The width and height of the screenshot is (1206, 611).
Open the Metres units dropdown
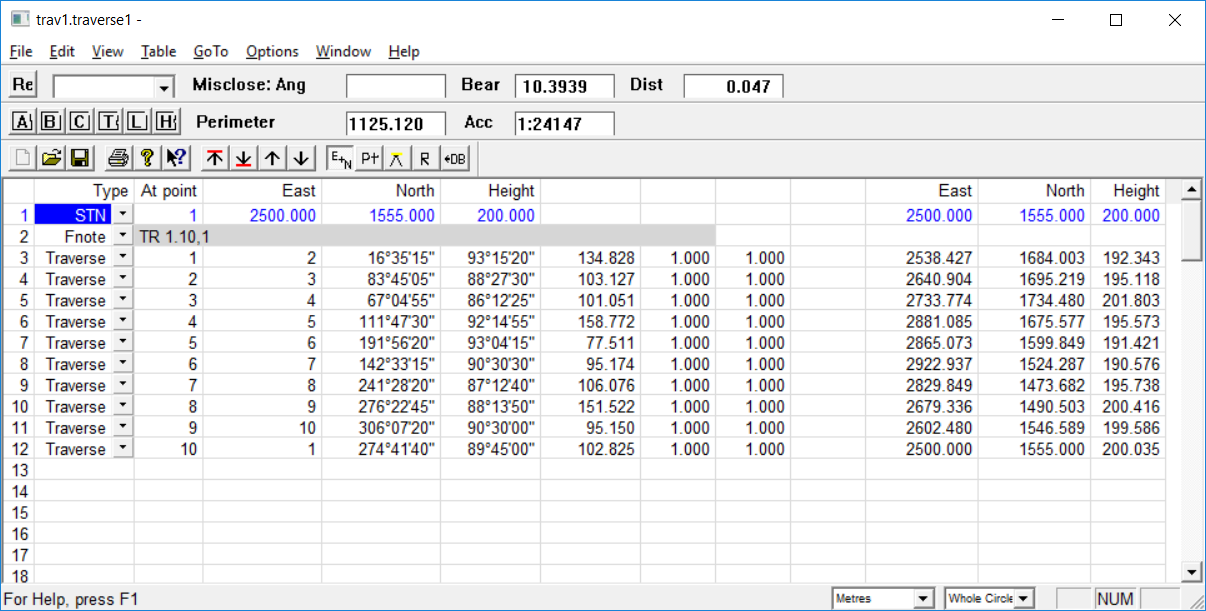[923, 599]
